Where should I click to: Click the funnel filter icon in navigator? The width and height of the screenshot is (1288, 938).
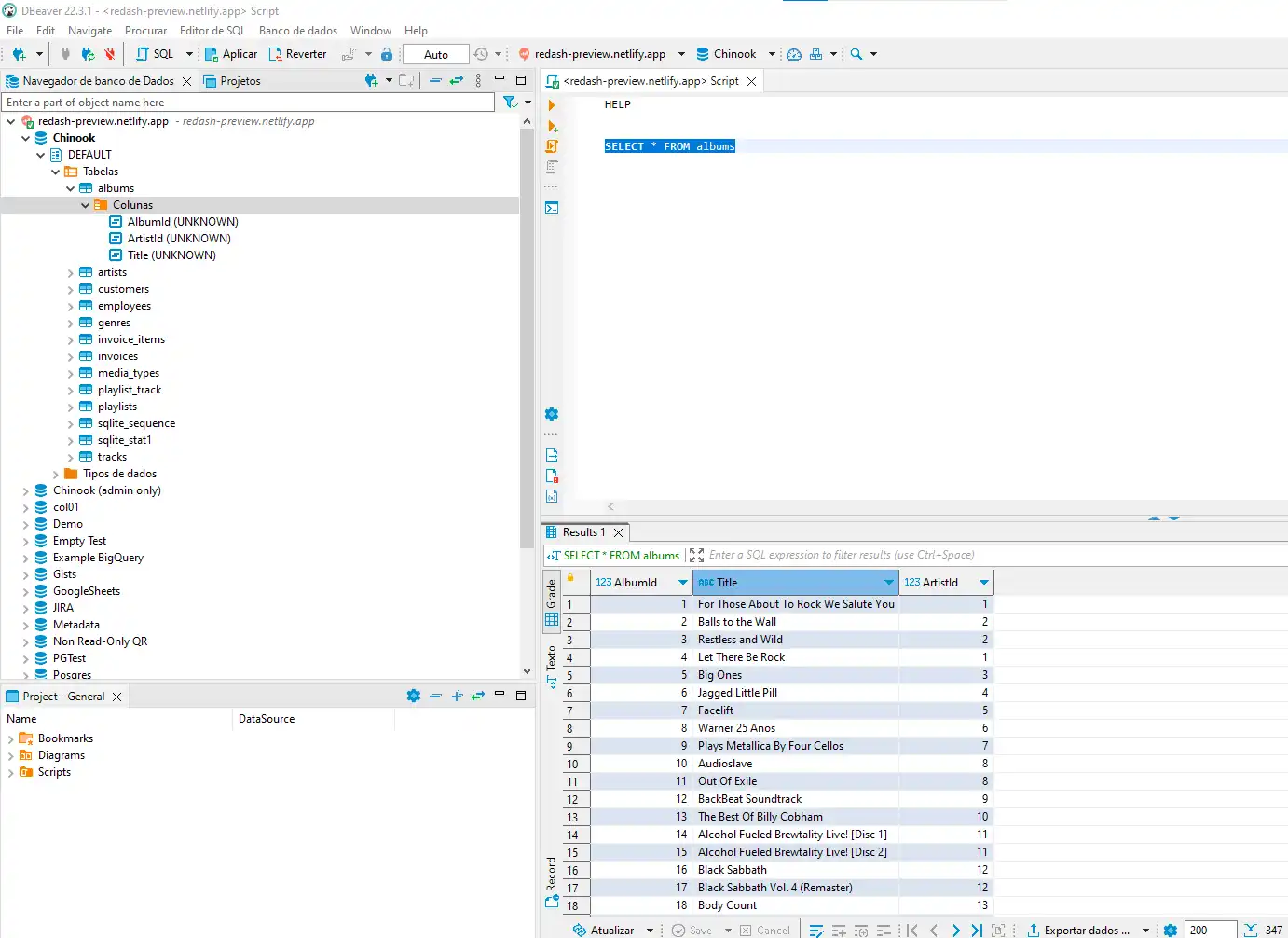[x=510, y=103]
